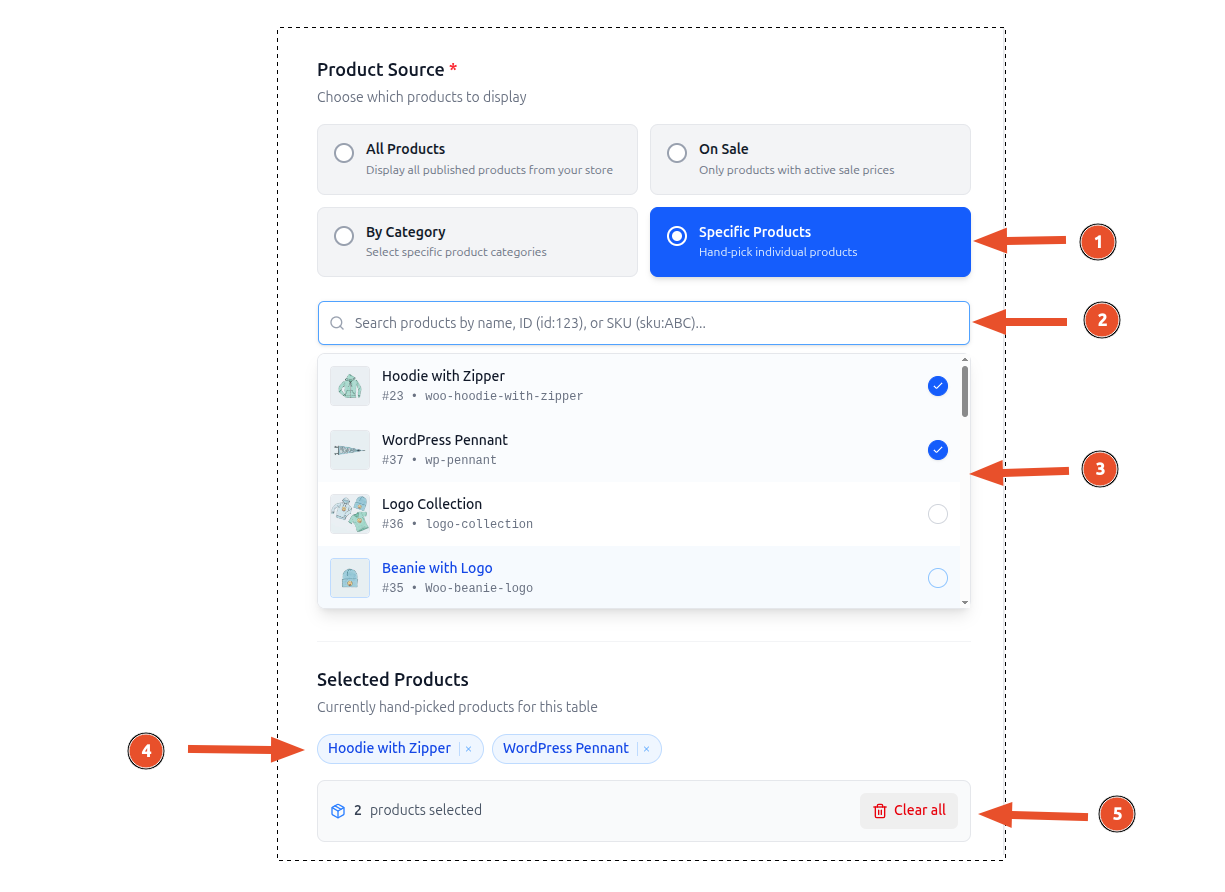The image size is (1225, 892).
Task: Click the blue checkmark on Hoodie with Zipper
Action: point(937,385)
